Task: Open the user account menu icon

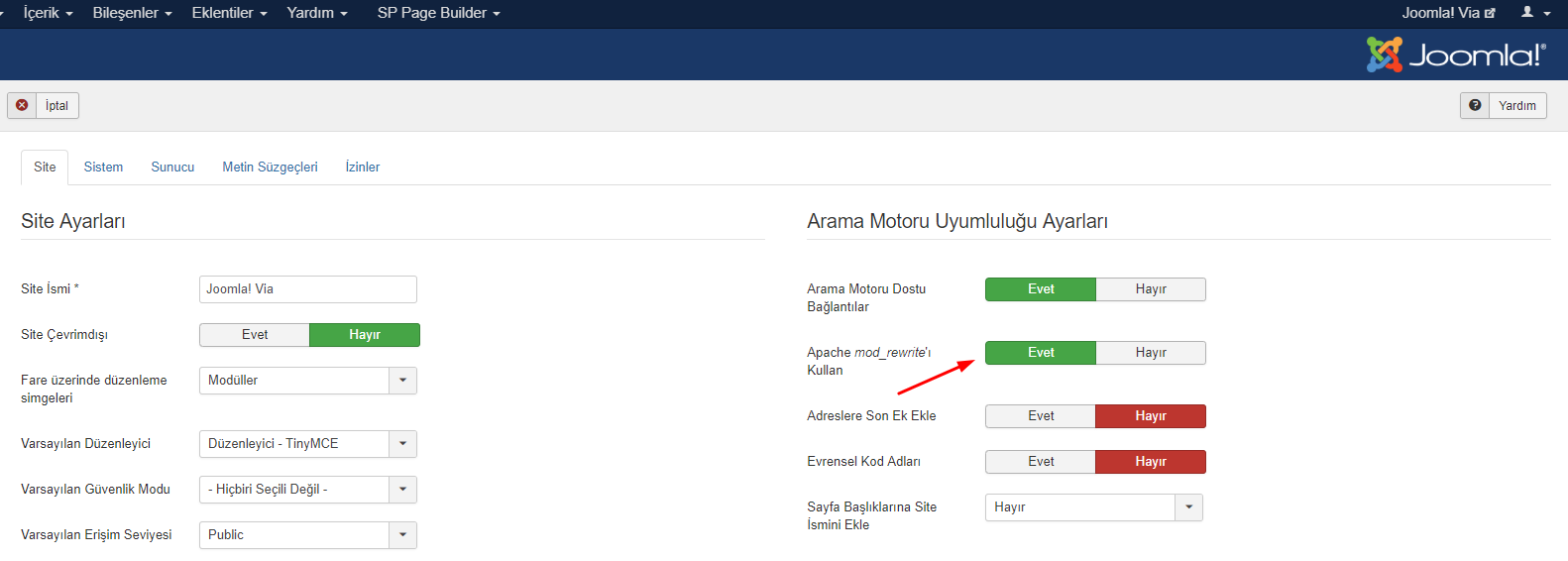Action: click(x=1534, y=13)
